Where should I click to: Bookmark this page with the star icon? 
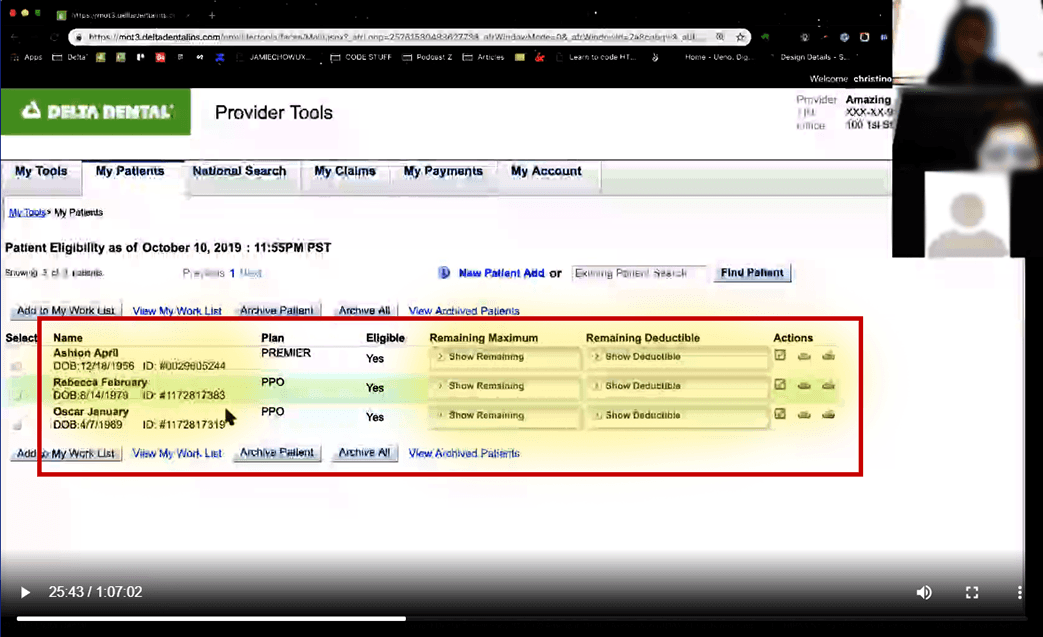tap(740, 37)
